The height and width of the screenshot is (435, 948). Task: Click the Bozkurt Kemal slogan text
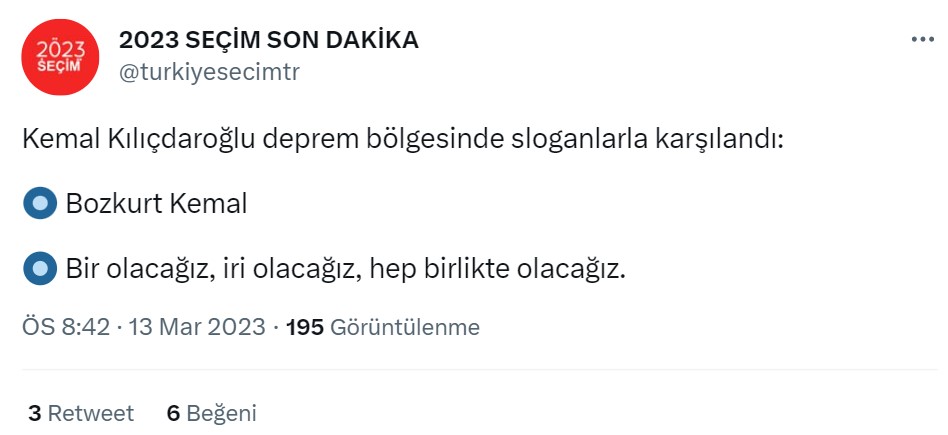click(156, 204)
